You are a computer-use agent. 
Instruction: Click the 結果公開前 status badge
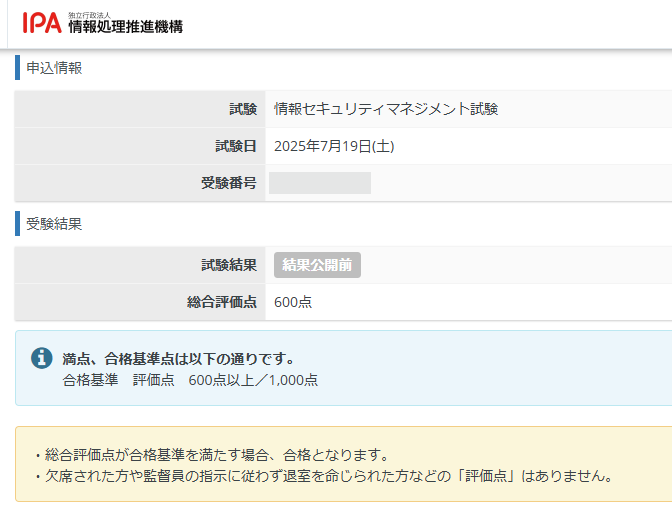click(317, 265)
